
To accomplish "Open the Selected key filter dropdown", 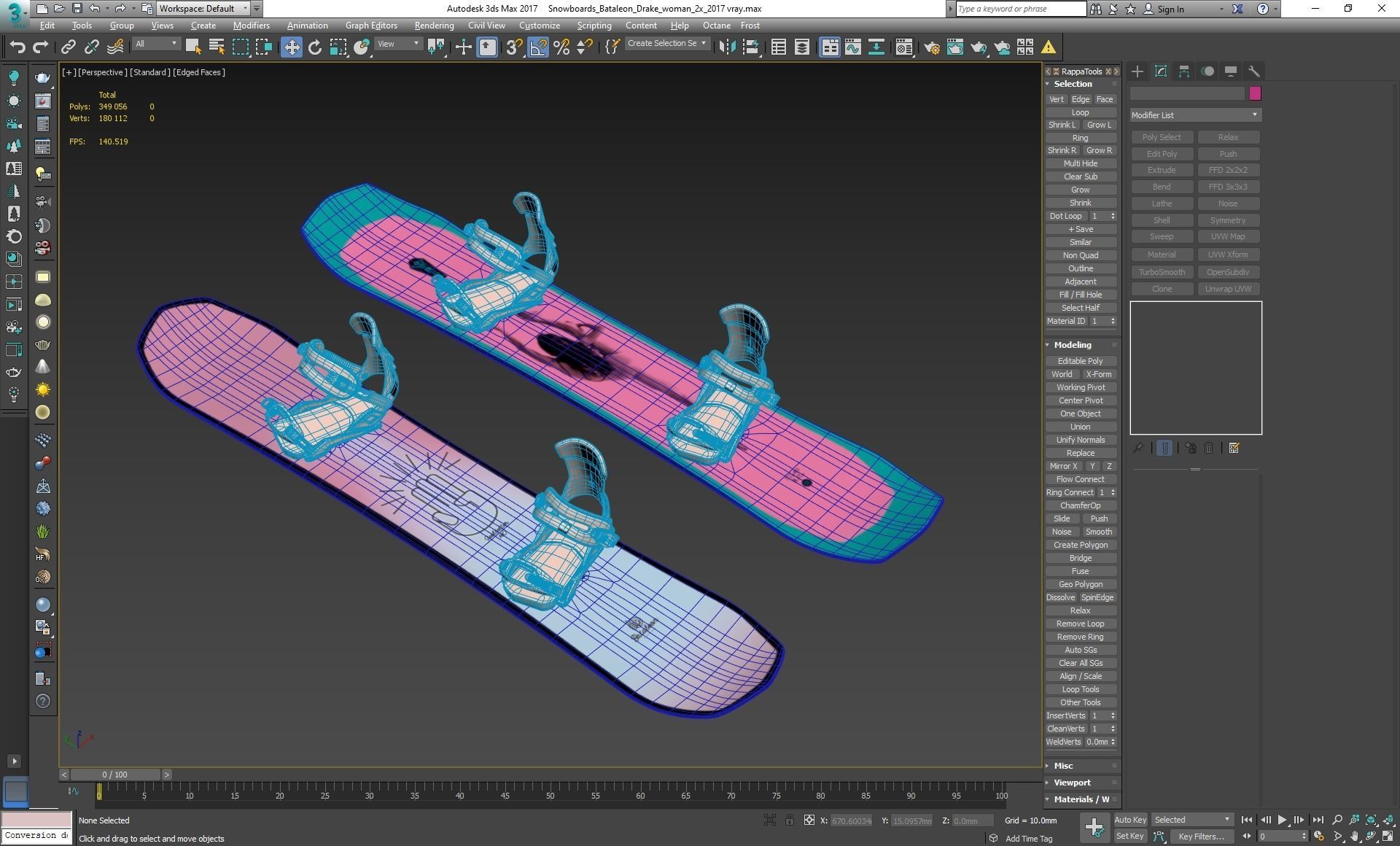I will pos(1192,820).
